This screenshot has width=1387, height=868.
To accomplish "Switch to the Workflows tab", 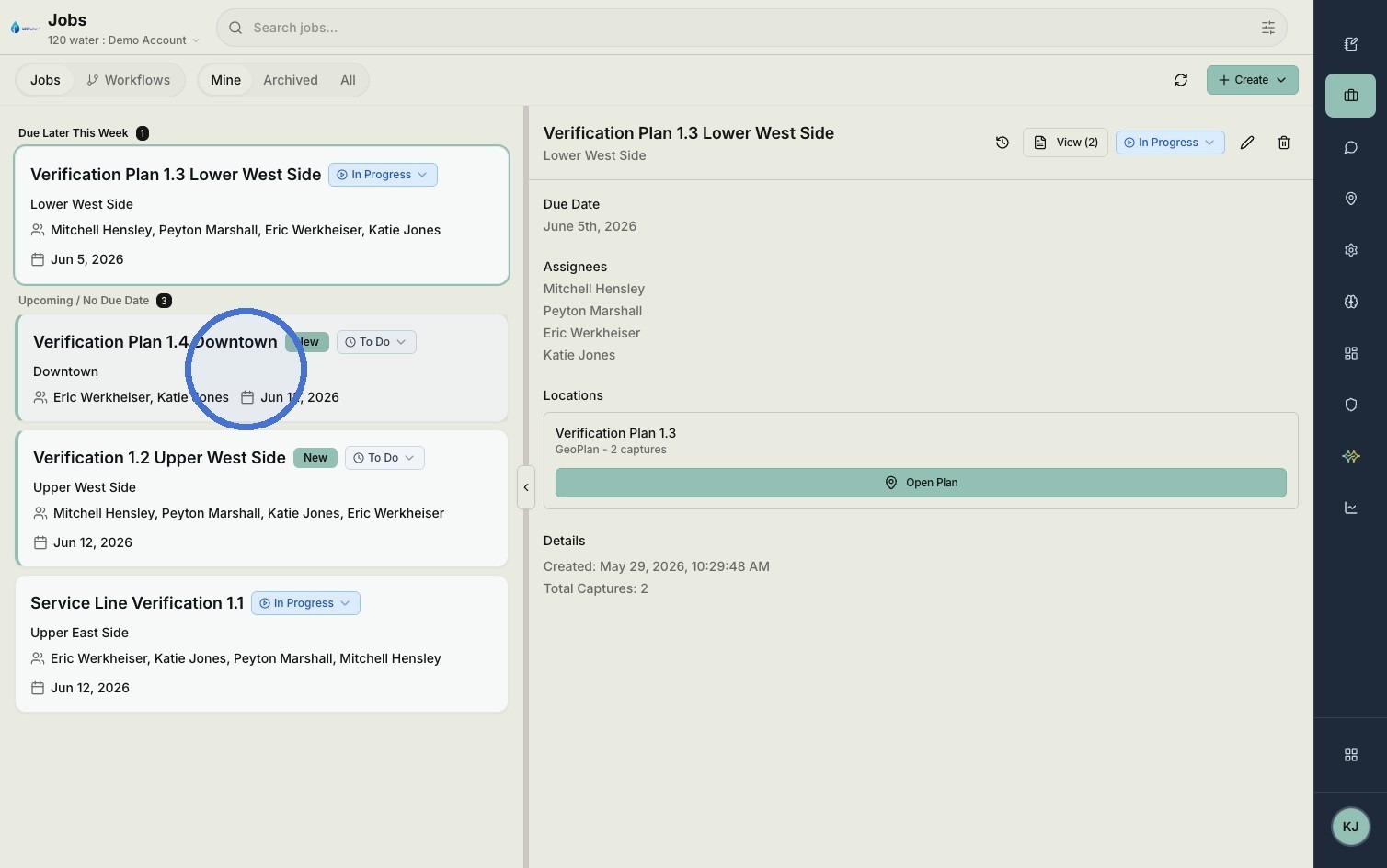I will (x=129, y=80).
